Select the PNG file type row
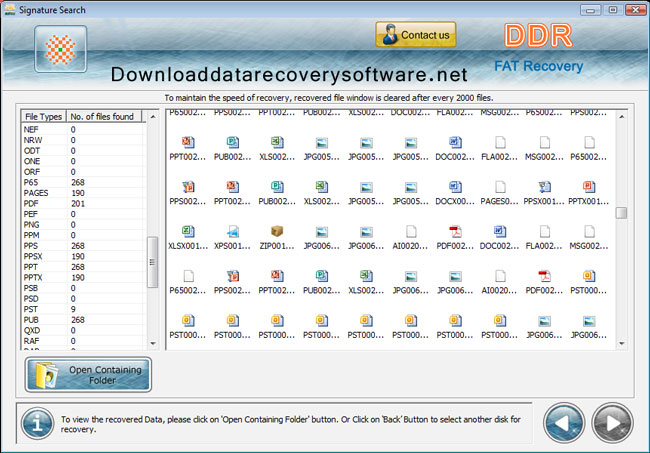The image size is (650, 453). (83, 225)
